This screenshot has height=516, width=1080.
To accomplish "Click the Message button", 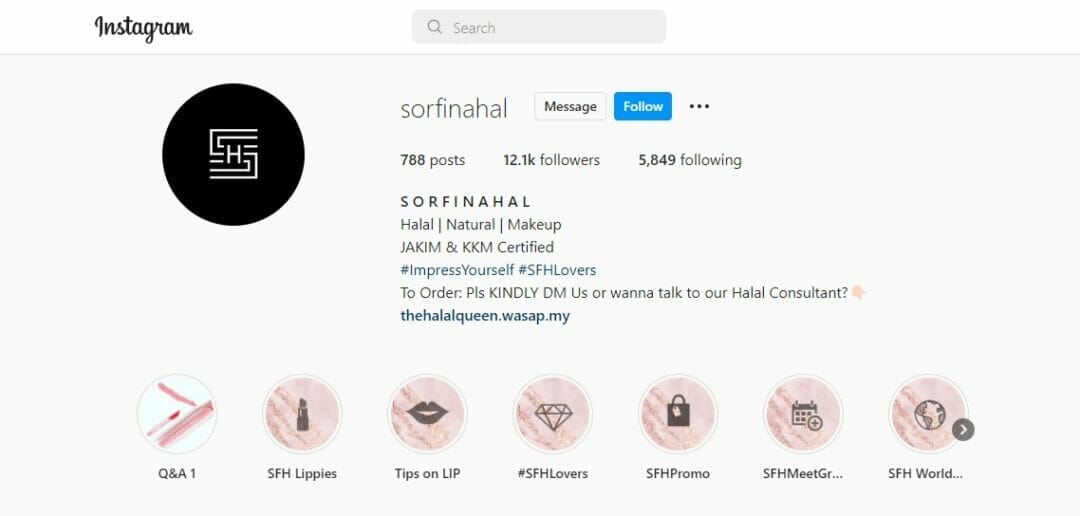I will pos(570,106).
